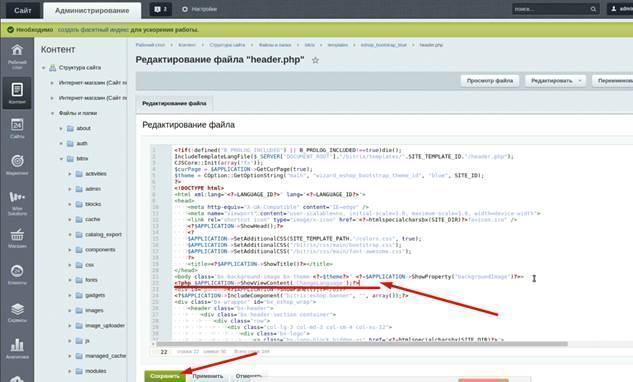Collapse the Структура сайта tree node
The height and width of the screenshot is (382, 633).
pos(44,68)
